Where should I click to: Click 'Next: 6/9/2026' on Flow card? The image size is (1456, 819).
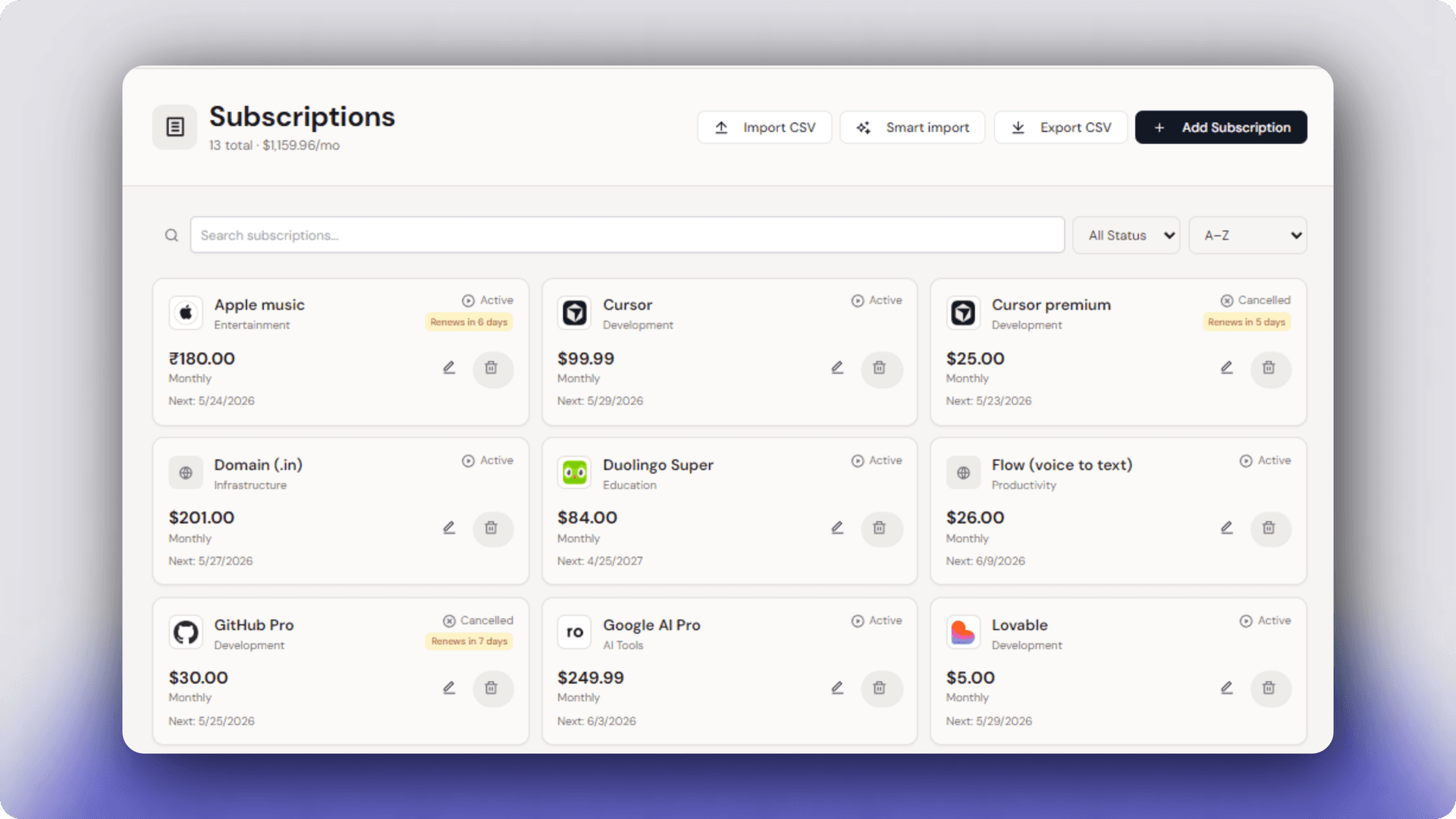[985, 561]
